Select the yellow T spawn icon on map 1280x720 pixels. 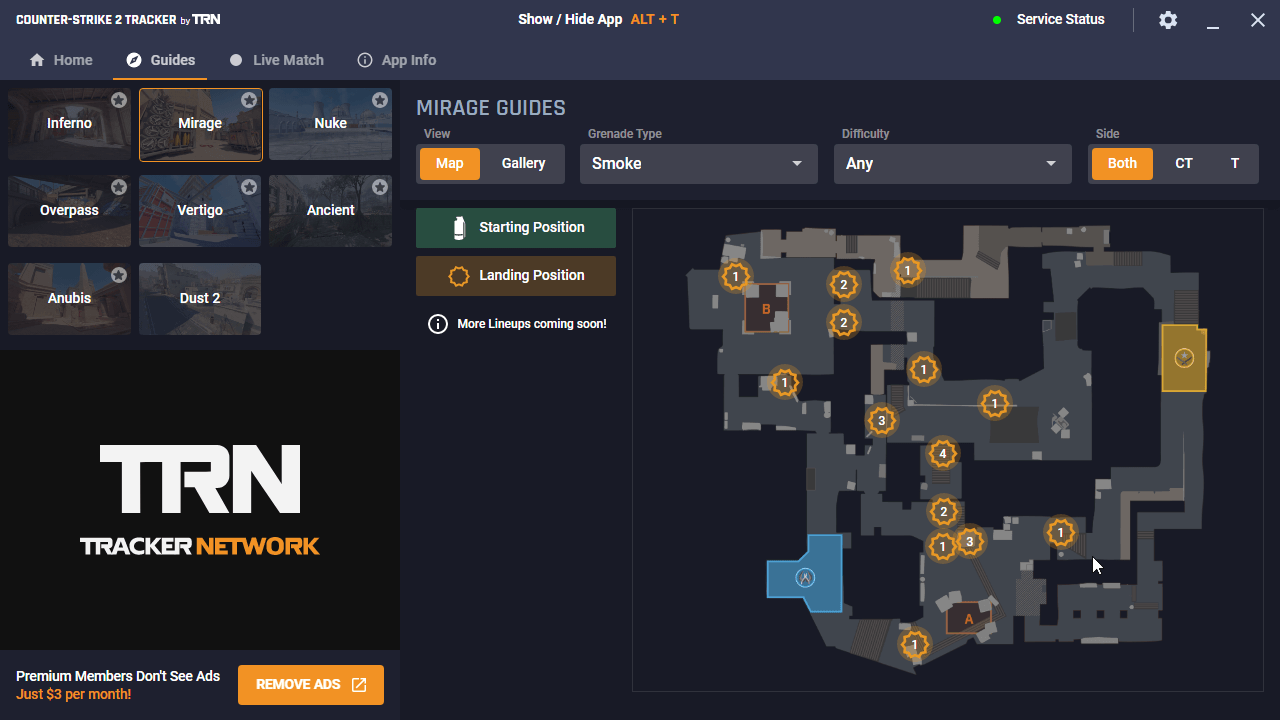(1185, 357)
